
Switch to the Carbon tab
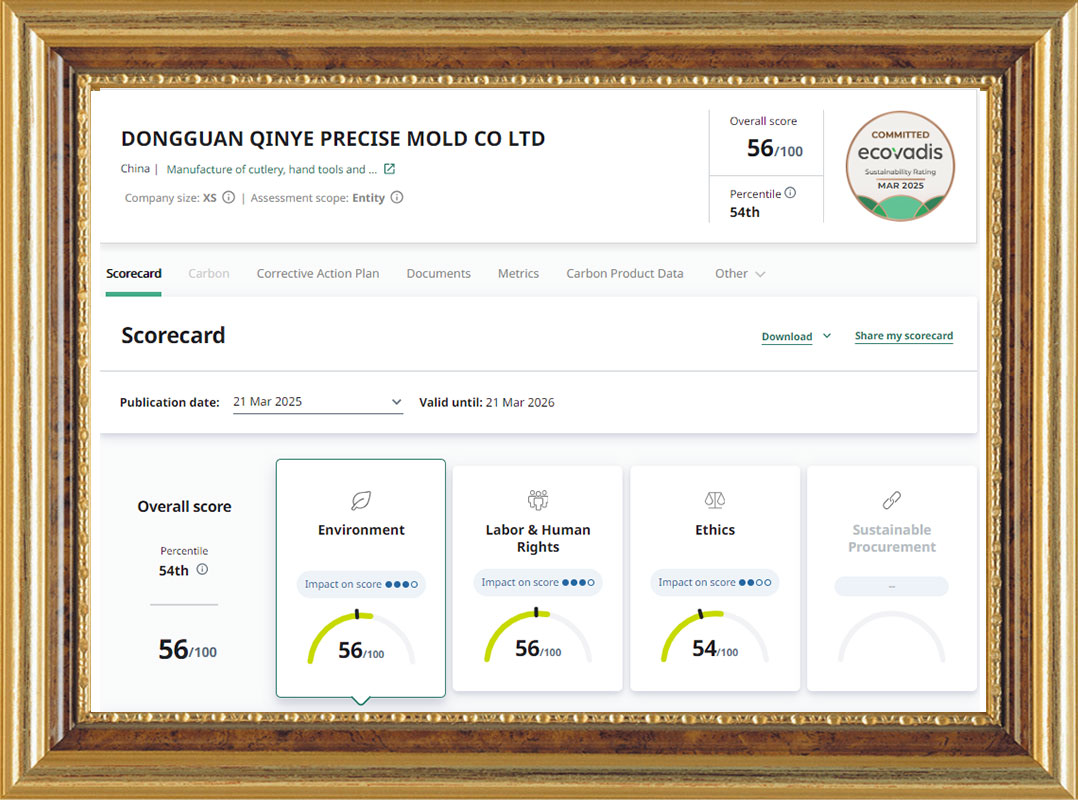pos(209,274)
